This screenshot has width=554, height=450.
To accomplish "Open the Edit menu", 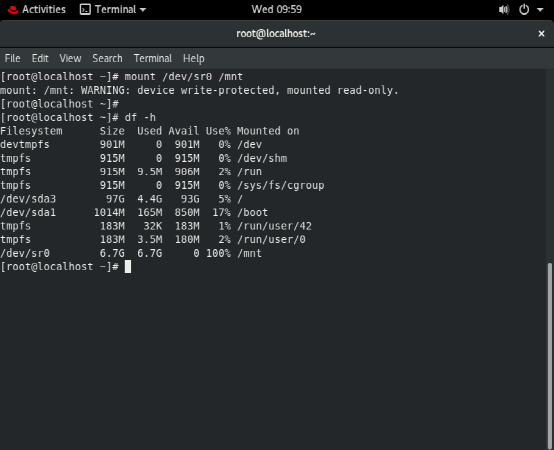I will pyautogui.click(x=40, y=58).
